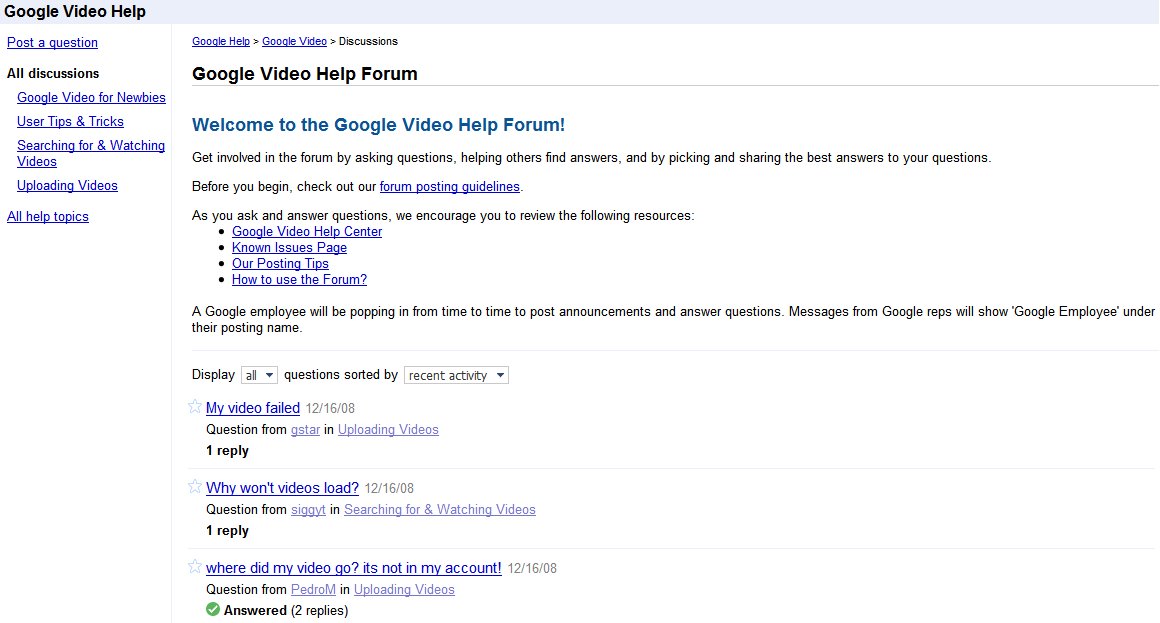Select Google Video for Newbies category
Screen dimensions: 1160x623
click(91, 98)
